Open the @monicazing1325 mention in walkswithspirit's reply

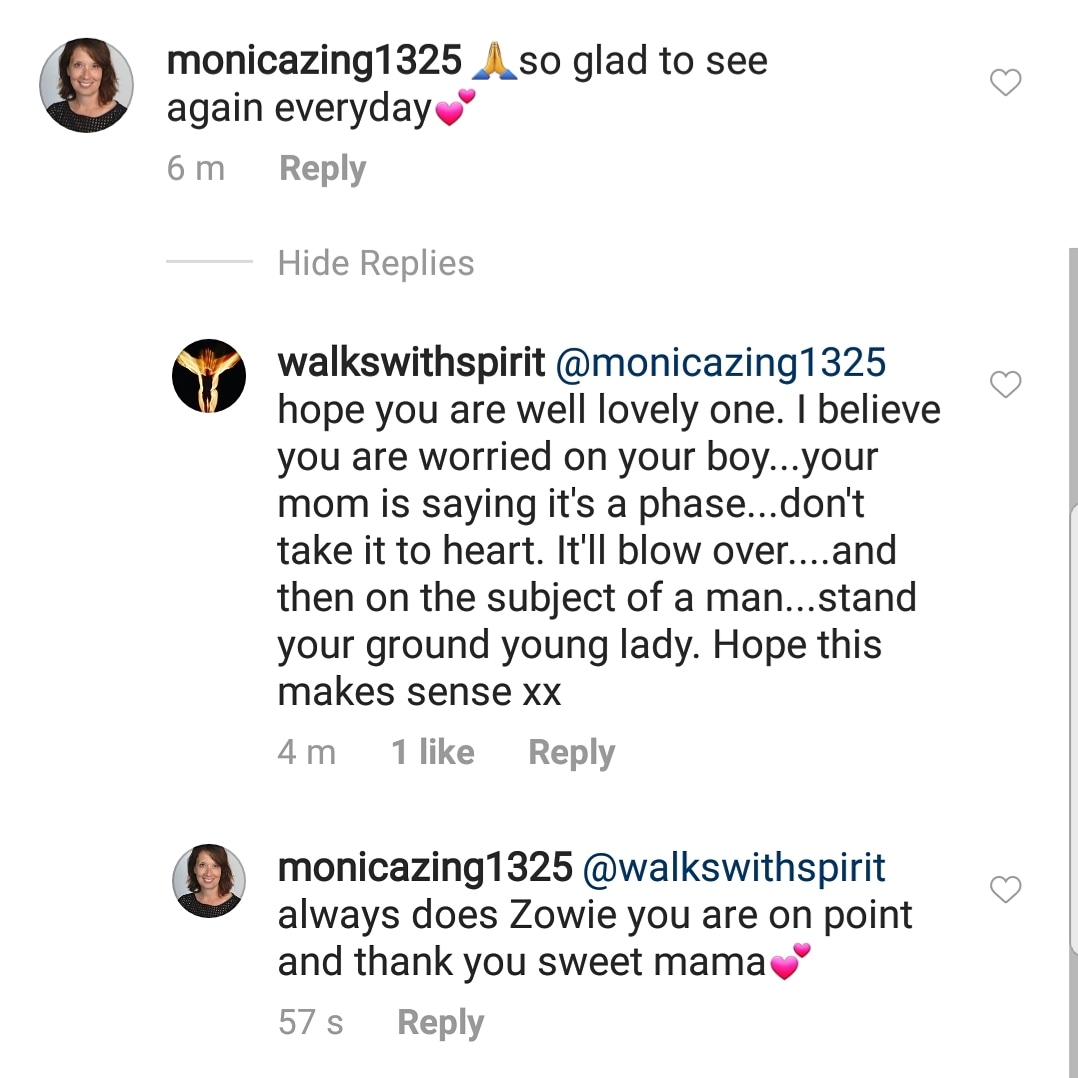(x=720, y=362)
